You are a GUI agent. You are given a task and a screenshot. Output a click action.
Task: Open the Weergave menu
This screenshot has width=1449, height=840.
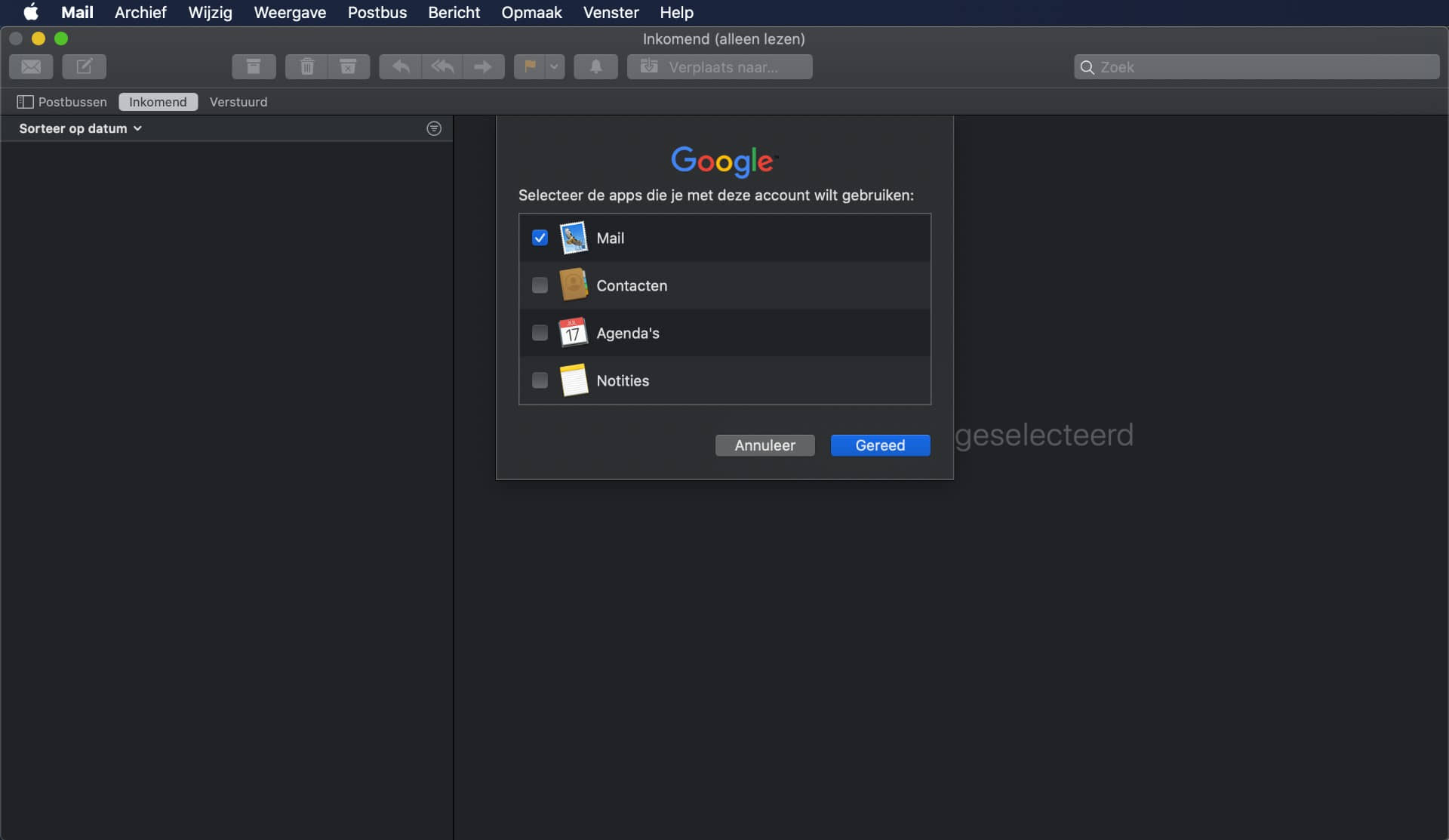(290, 12)
